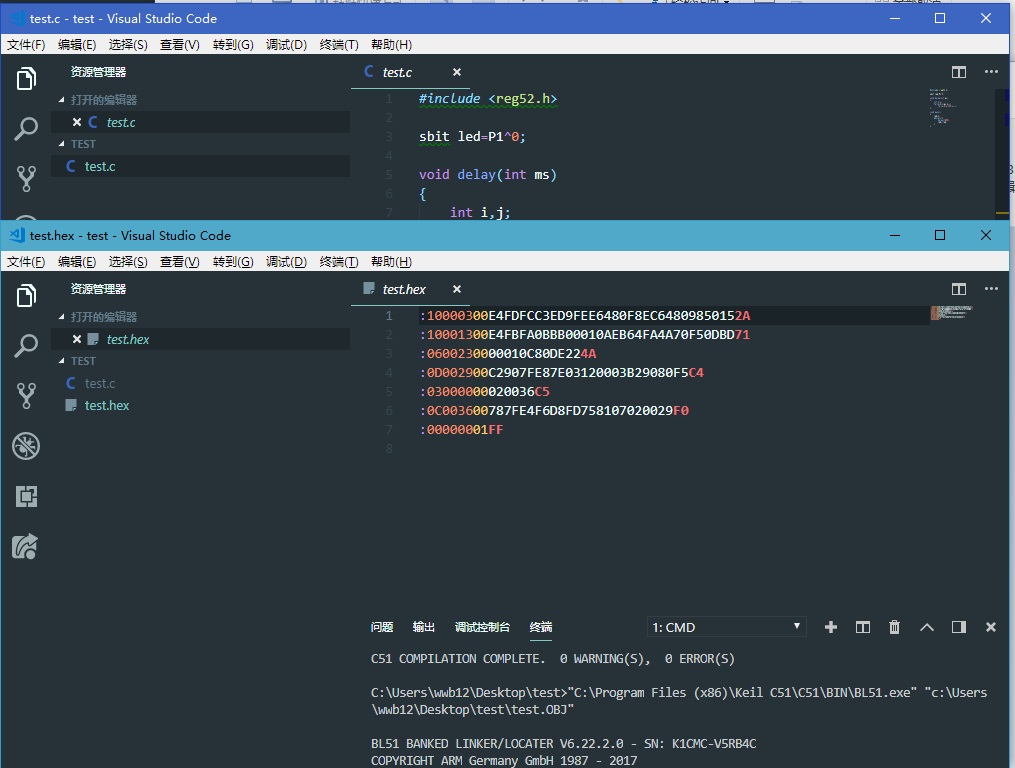The height and width of the screenshot is (768, 1015).
Task: Maximize terminal panel with up chevron
Action: coord(927,627)
